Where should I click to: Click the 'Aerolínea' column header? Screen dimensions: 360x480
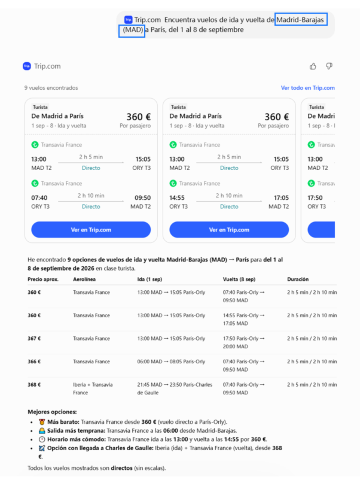pos(84,279)
